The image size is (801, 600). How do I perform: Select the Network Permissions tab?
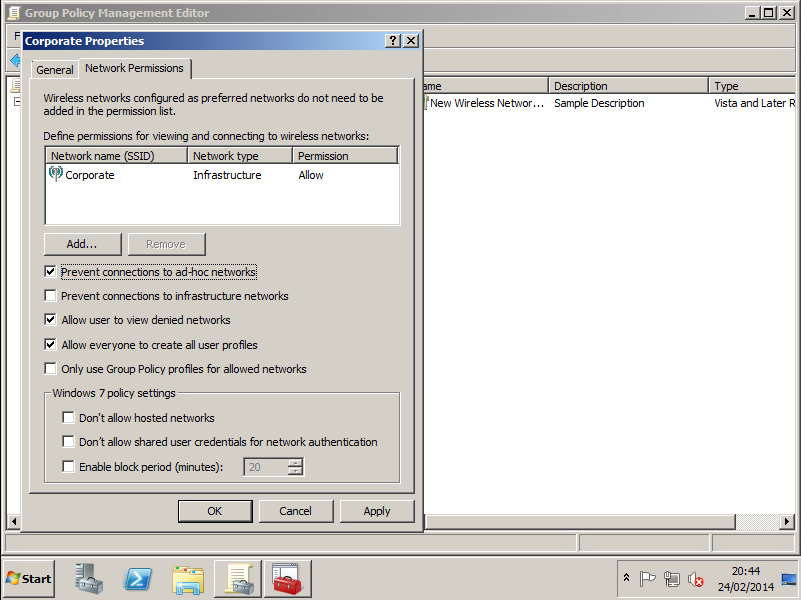(x=134, y=68)
